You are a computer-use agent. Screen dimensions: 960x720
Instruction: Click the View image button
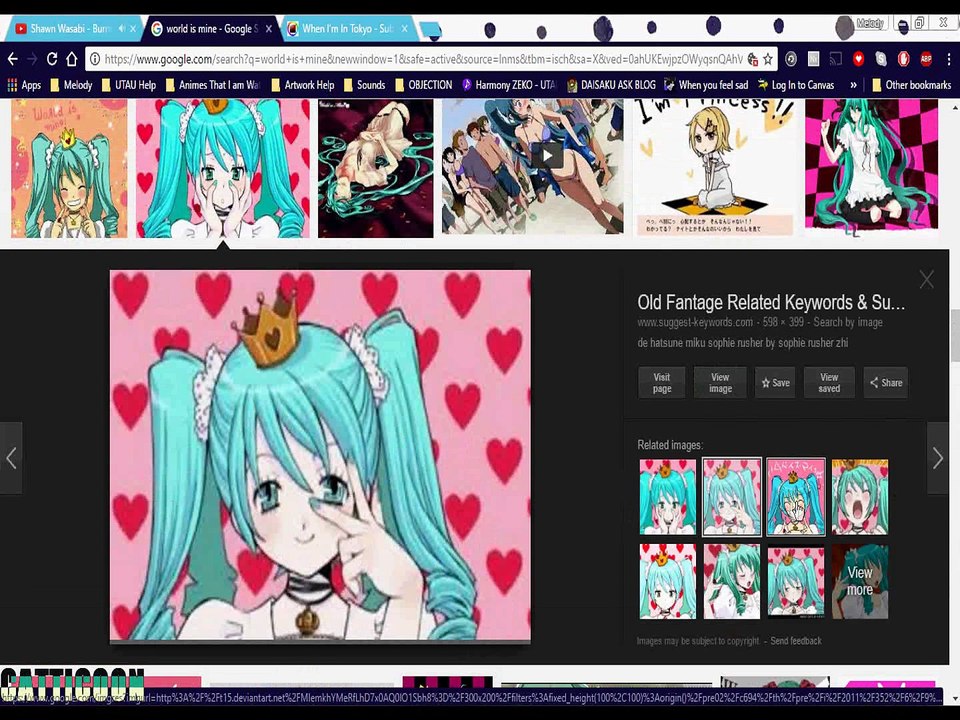(x=720, y=383)
